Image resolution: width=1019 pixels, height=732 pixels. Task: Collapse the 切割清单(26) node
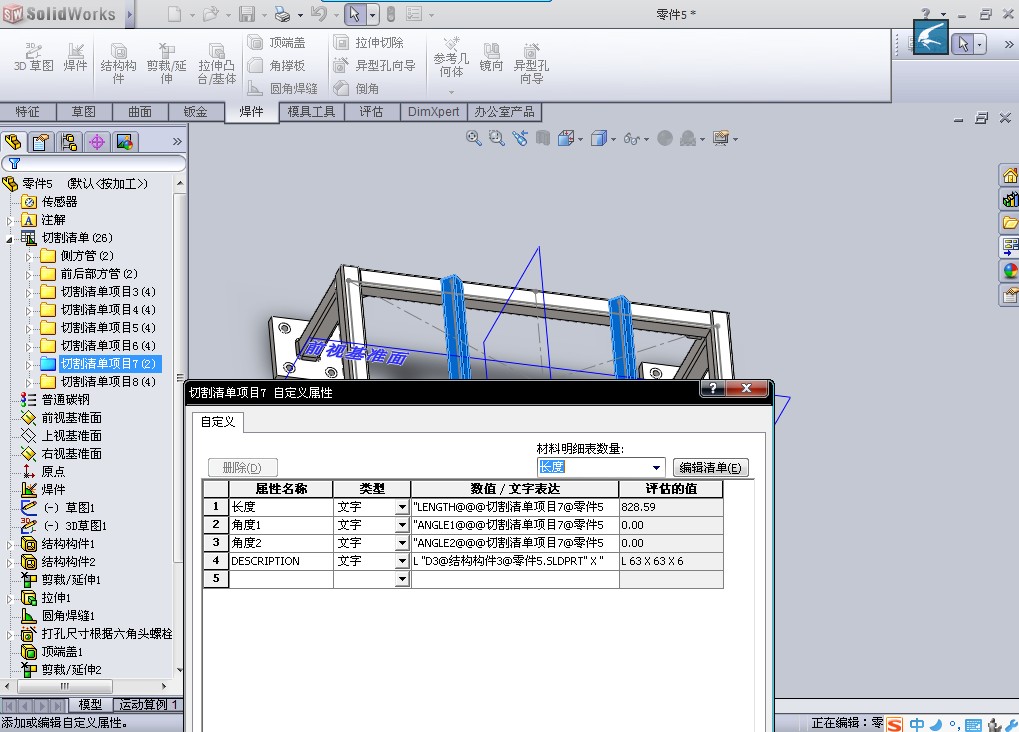9,239
